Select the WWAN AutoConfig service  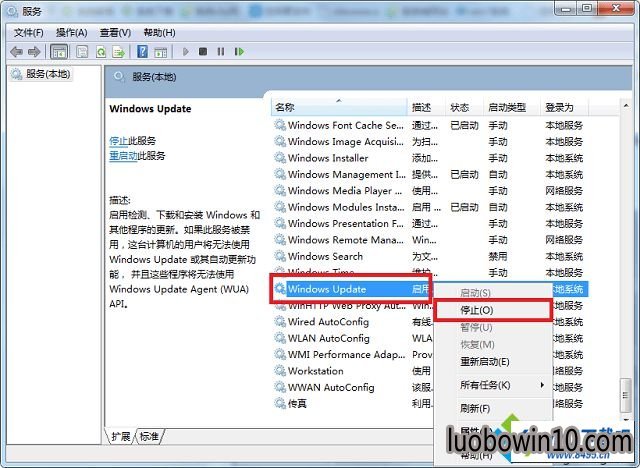point(353,387)
